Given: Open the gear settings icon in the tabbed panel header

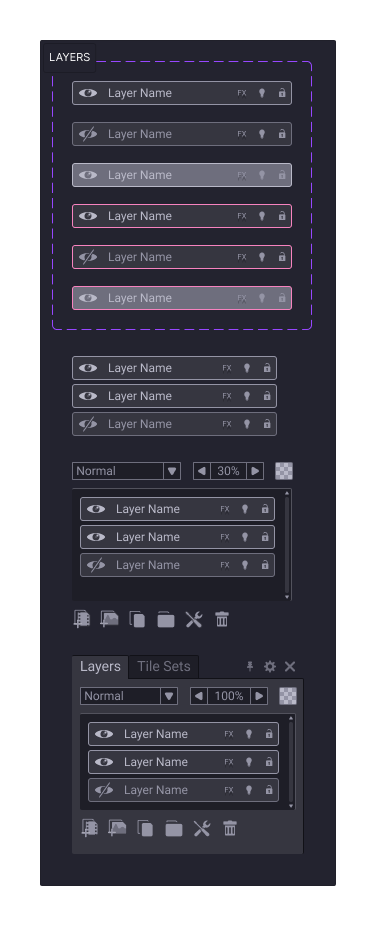Looking at the screenshot, I should tap(270, 666).
